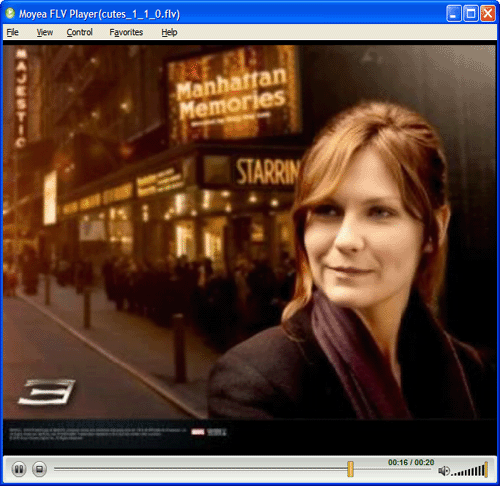The width and height of the screenshot is (500, 486).
Task: Click the video display area
Action: (x=249, y=248)
